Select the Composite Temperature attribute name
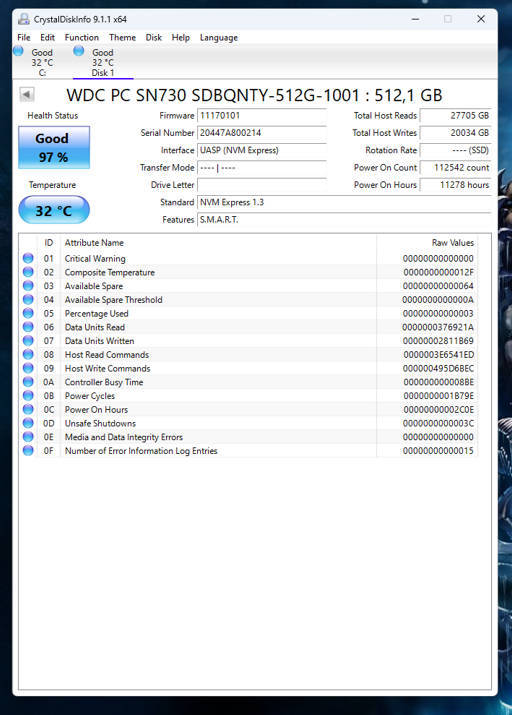The image size is (512, 715). click(109, 272)
